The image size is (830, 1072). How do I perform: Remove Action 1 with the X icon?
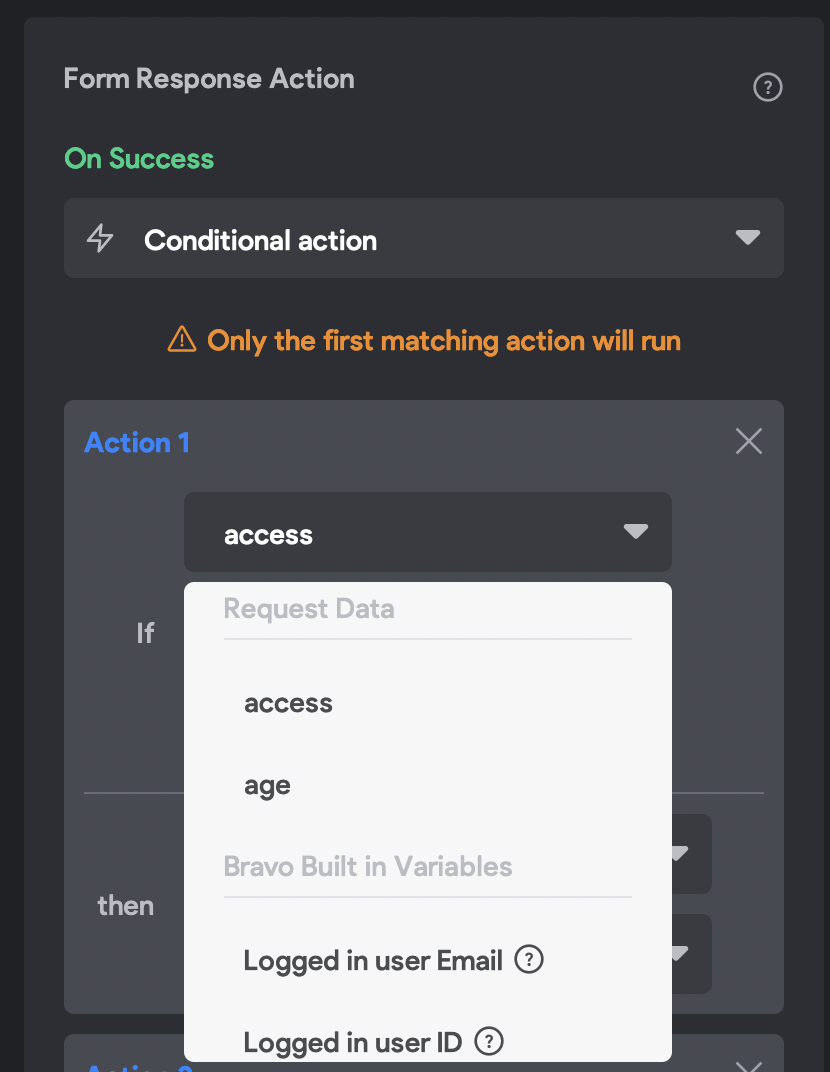(749, 441)
